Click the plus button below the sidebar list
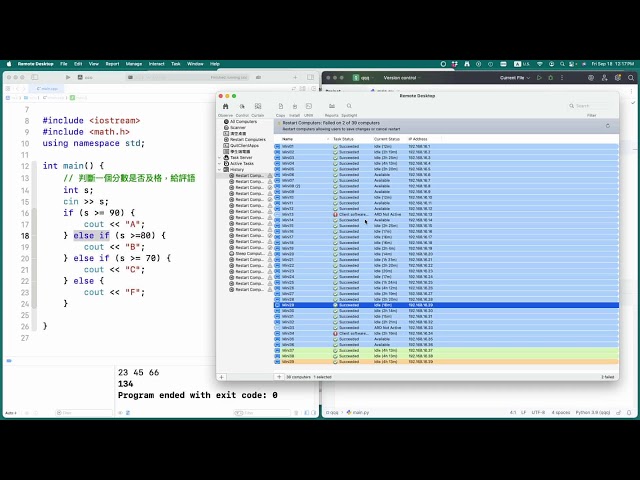The width and height of the screenshot is (640, 480). tap(221, 377)
